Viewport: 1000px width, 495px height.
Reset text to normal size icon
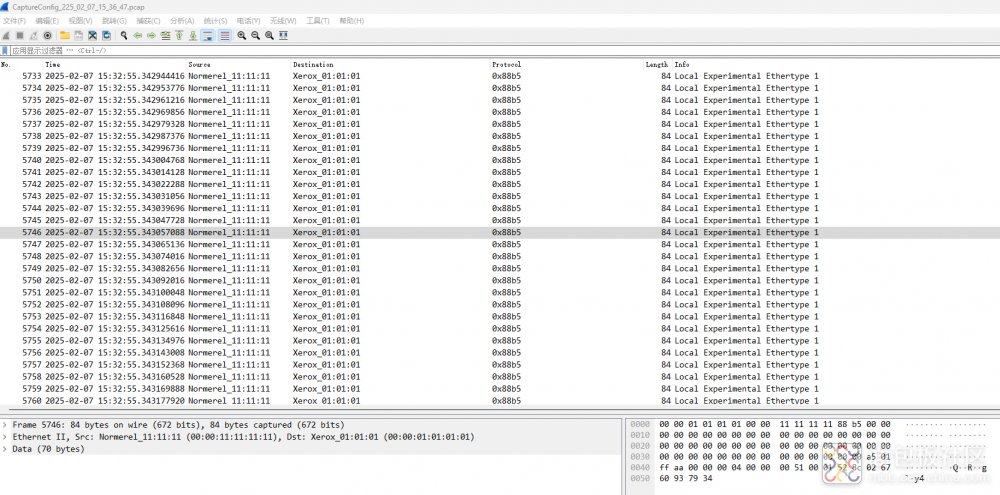point(269,36)
